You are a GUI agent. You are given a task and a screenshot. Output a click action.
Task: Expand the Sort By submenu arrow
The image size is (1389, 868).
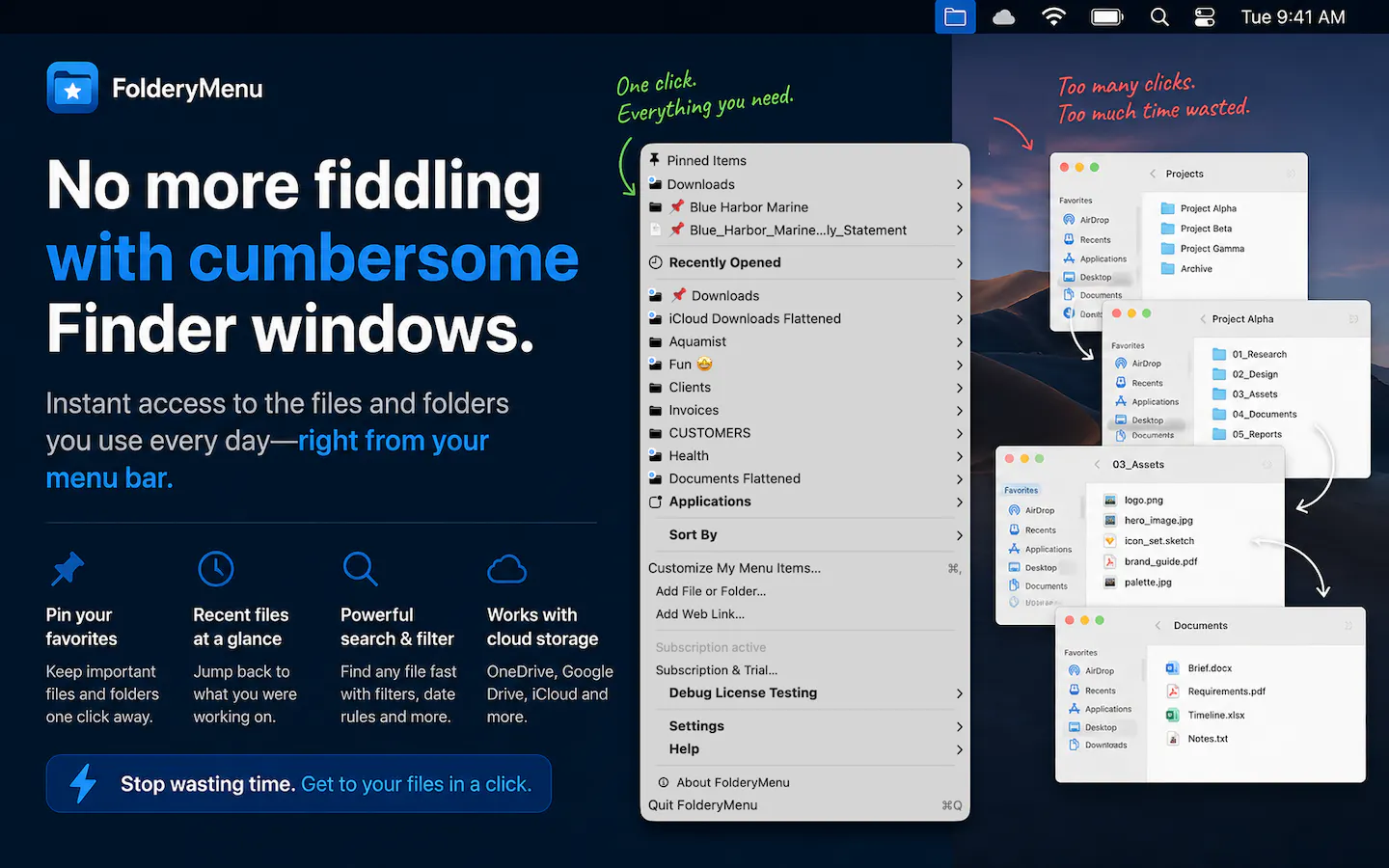tap(960, 536)
